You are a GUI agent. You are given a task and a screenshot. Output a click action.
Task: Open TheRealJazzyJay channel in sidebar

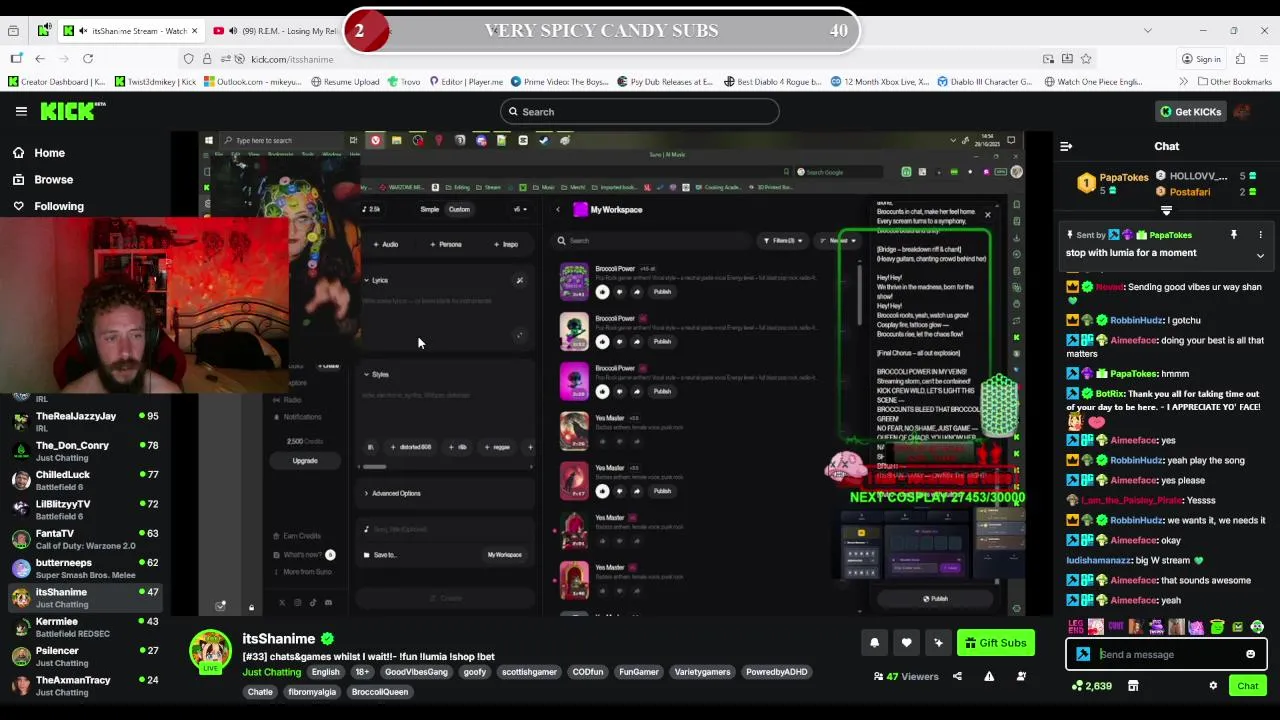point(84,421)
